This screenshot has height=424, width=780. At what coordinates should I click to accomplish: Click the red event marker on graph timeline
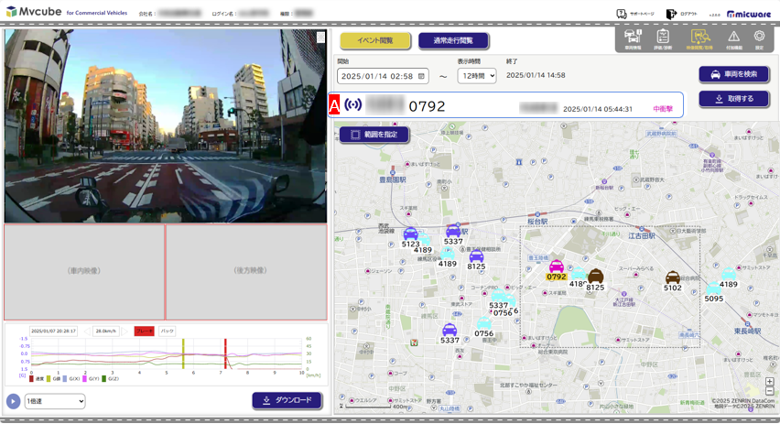click(x=225, y=356)
